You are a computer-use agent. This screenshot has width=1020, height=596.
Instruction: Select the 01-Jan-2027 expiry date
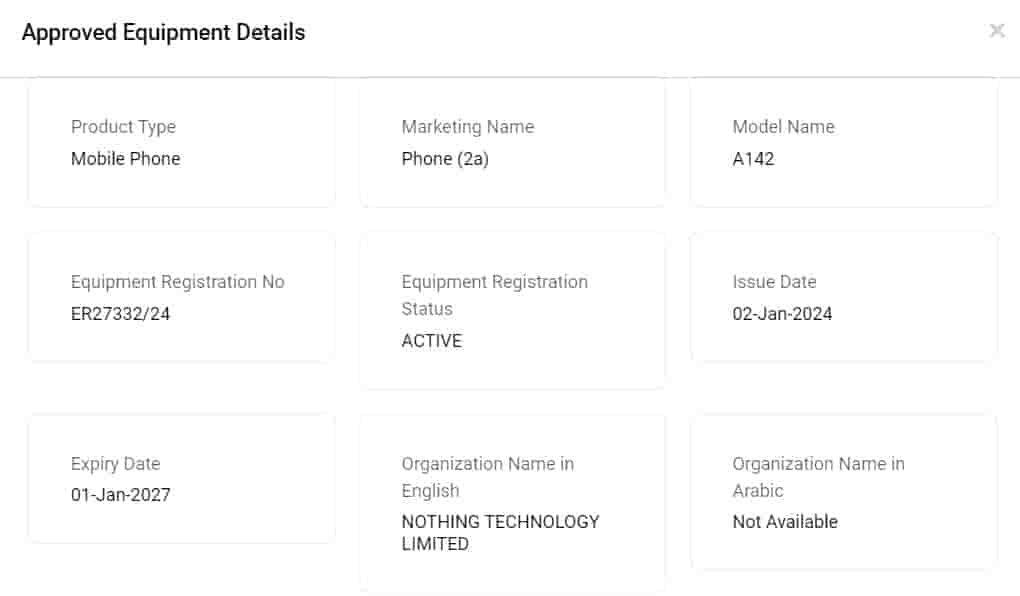click(x=120, y=495)
